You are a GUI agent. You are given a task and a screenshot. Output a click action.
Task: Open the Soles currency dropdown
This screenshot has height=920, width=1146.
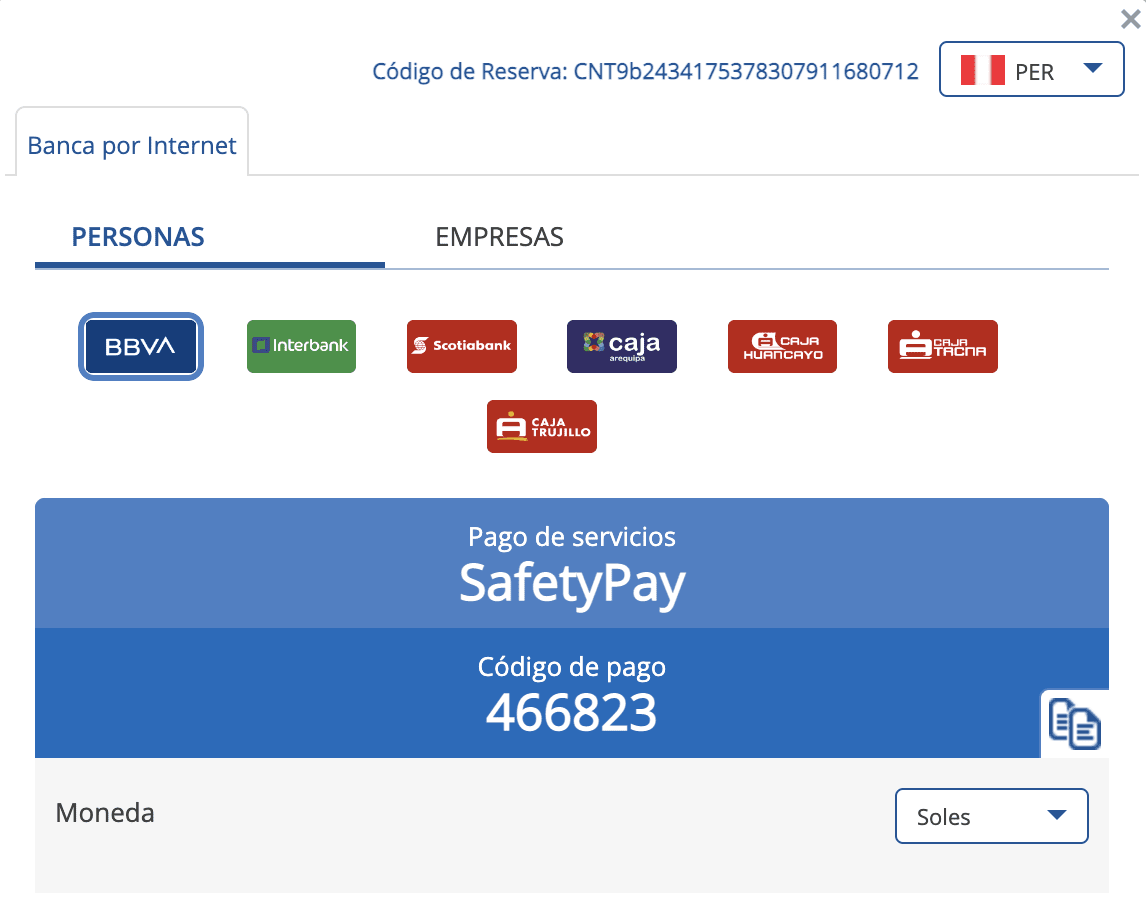[991, 816]
